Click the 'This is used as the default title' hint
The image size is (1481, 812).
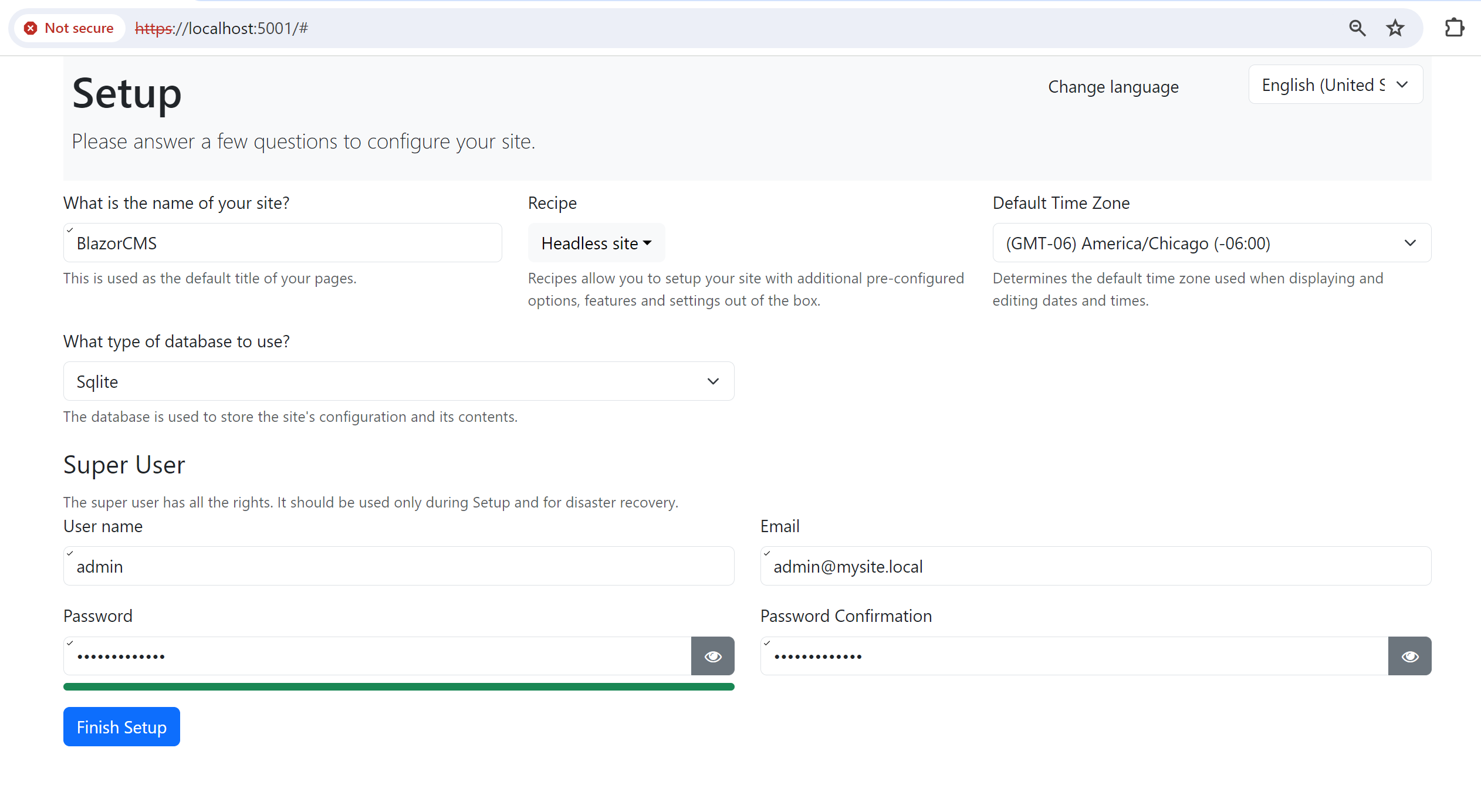click(x=209, y=278)
